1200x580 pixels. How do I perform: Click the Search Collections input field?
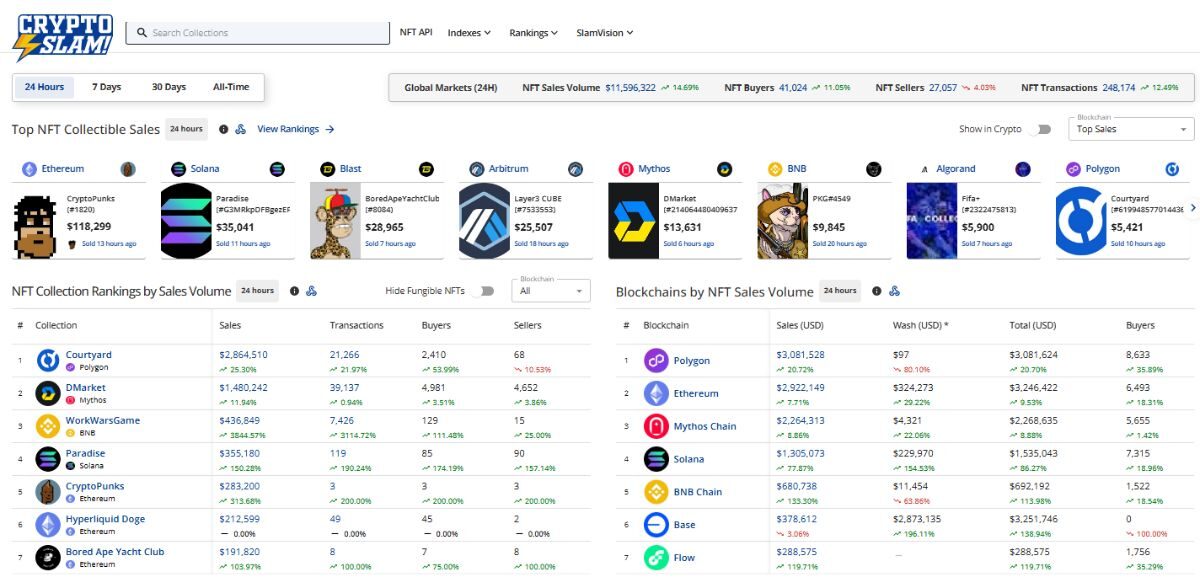coord(258,33)
